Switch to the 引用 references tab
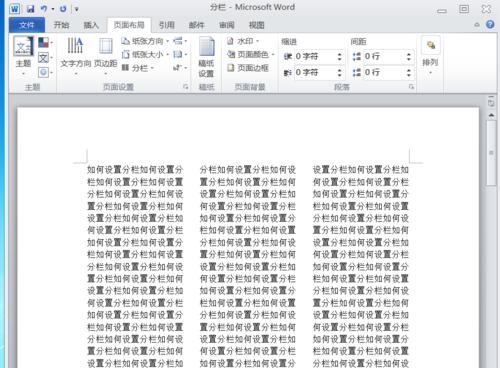500x368 pixels. coord(167,25)
